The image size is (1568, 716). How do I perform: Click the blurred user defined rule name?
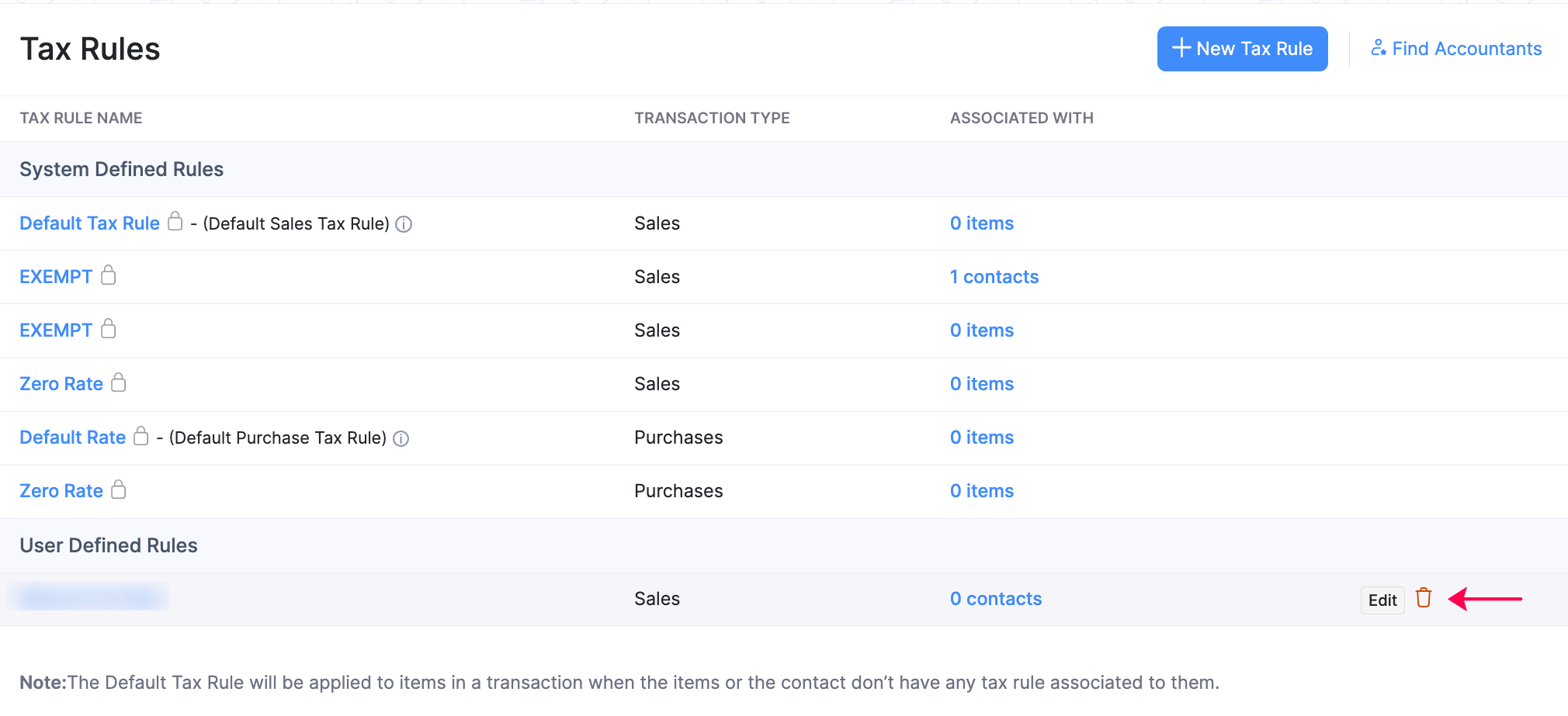tap(88, 597)
